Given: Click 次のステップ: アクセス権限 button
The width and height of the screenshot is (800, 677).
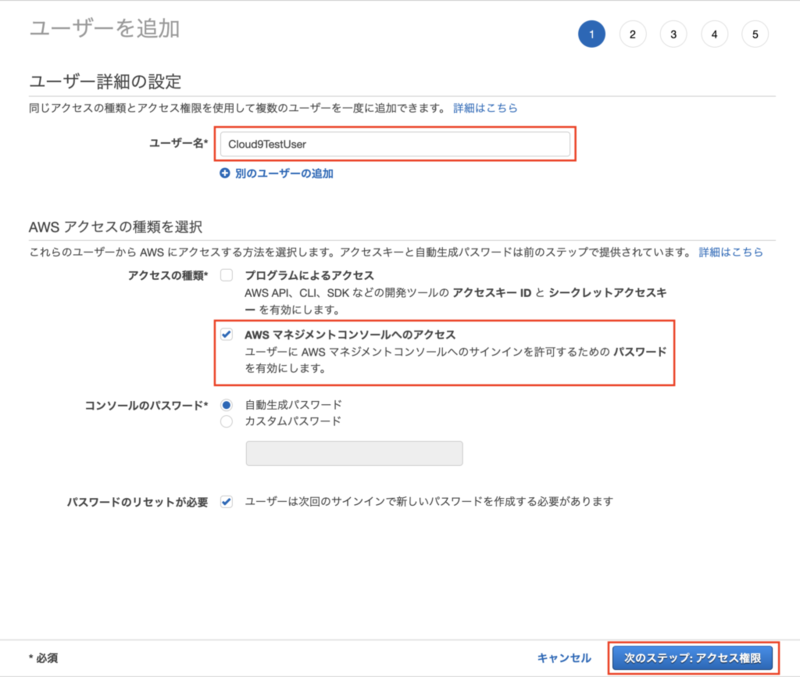Looking at the screenshot, I should coord(693,658).
